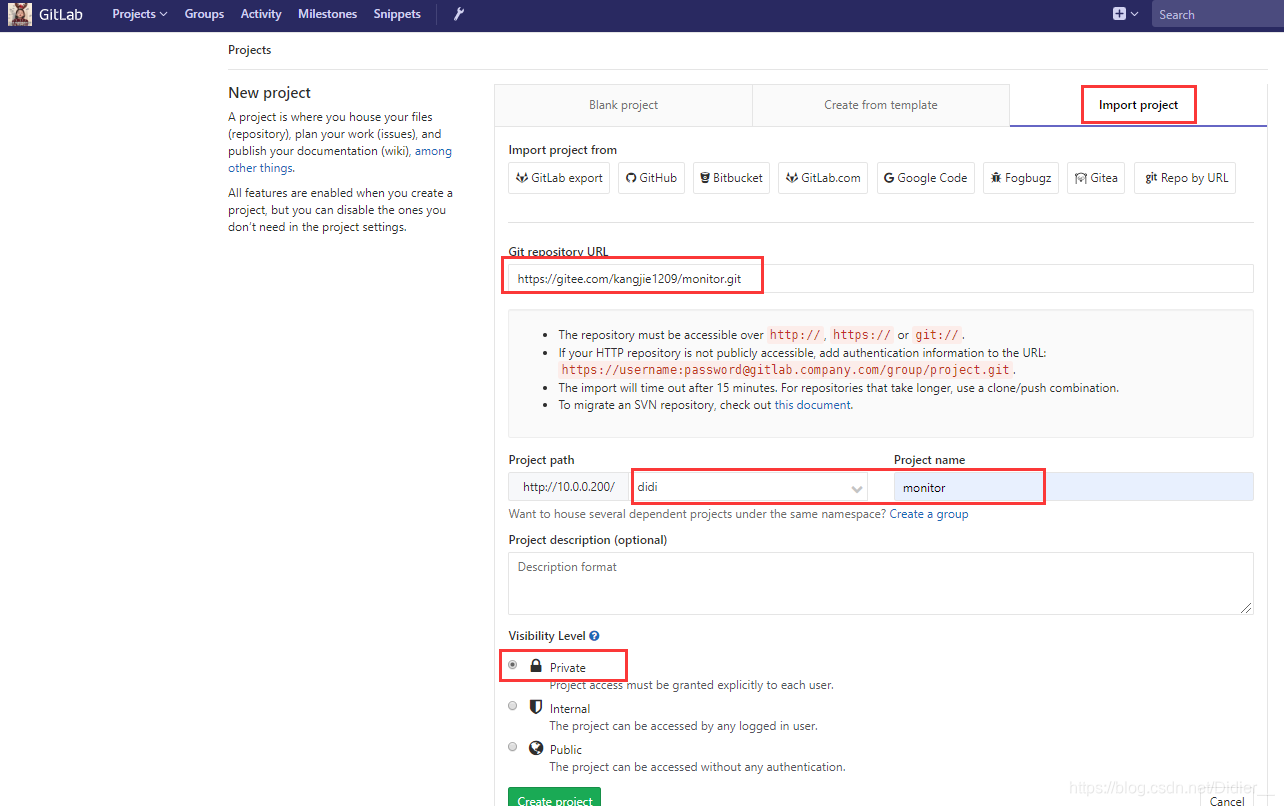Image resolution: width=1284 pixels, height=806 pixels.
Task: Select the Import project tab
Action: pyautogui.click(x=1138, y=105)
